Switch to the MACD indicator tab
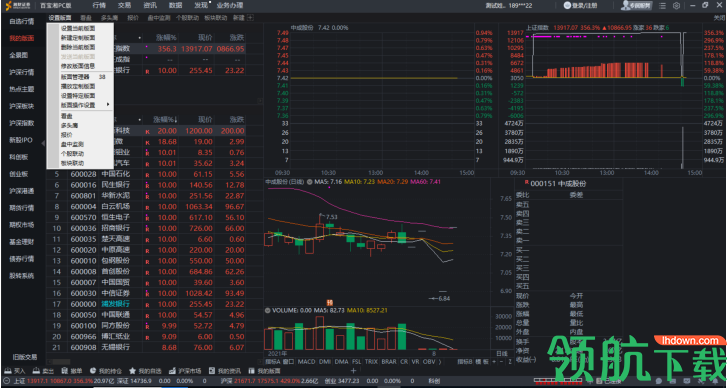This screenshot has width=727, height=388. pyautogui.click(x=306, y=362)
